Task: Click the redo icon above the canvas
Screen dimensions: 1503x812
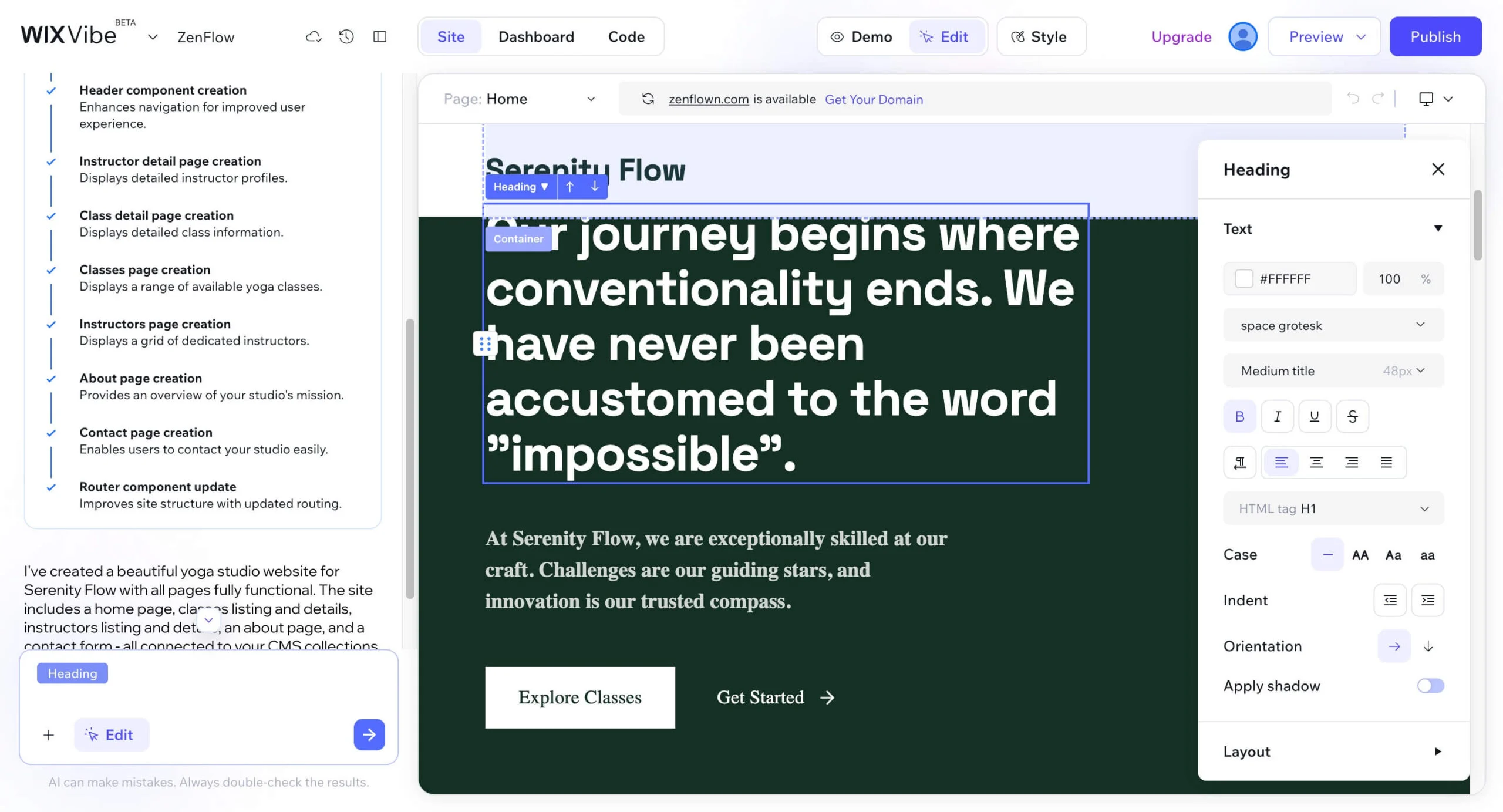Action: click(1378, 99)
